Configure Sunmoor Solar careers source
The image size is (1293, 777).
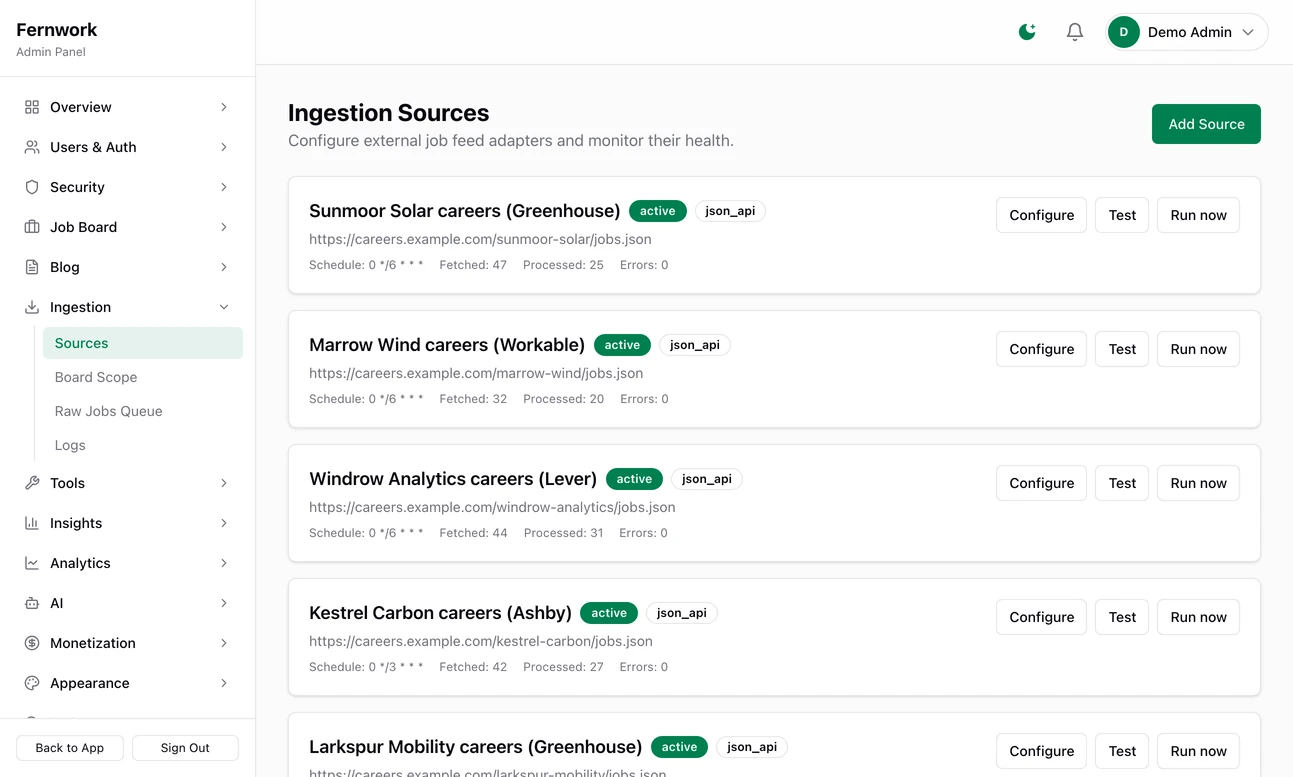pyautogui.click(x=1041, y=215)
